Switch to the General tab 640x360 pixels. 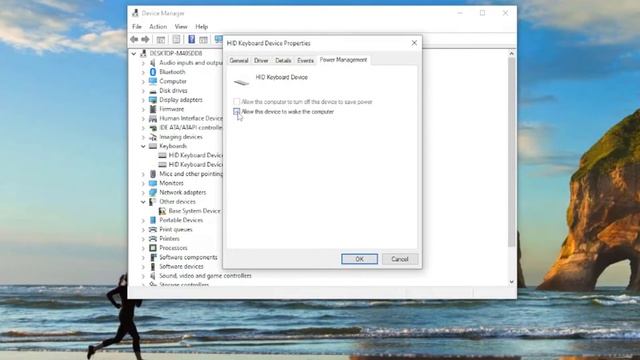239,60
